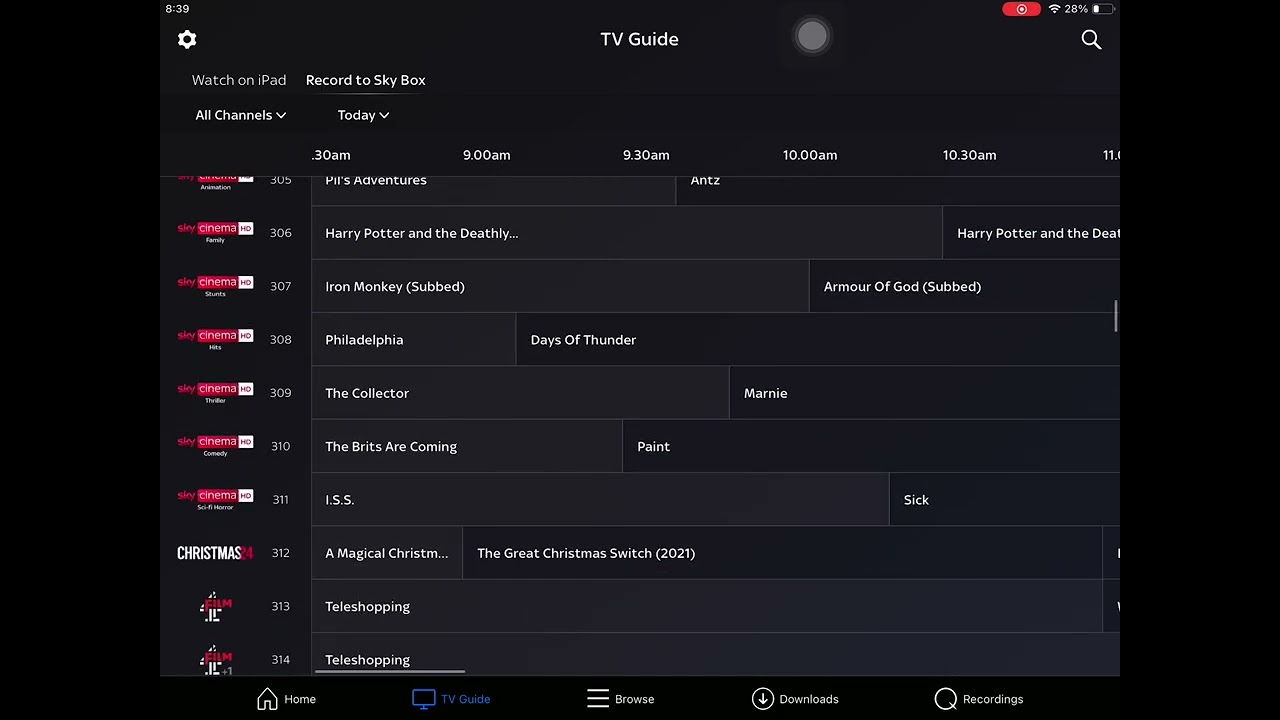1280x720 pixels.
Task: Open Marnie programme on channel 309
Action: 925,393
